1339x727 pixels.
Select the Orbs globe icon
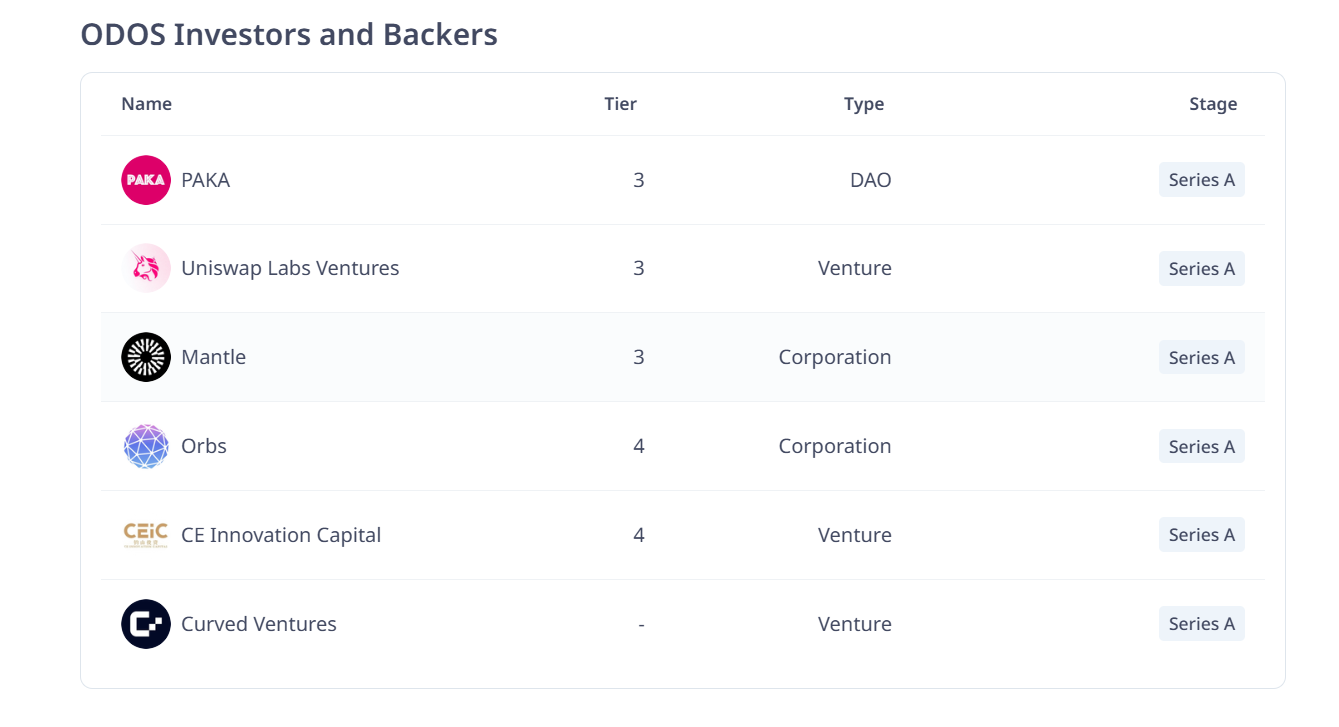pyautogui.click(x=146, y=446)
